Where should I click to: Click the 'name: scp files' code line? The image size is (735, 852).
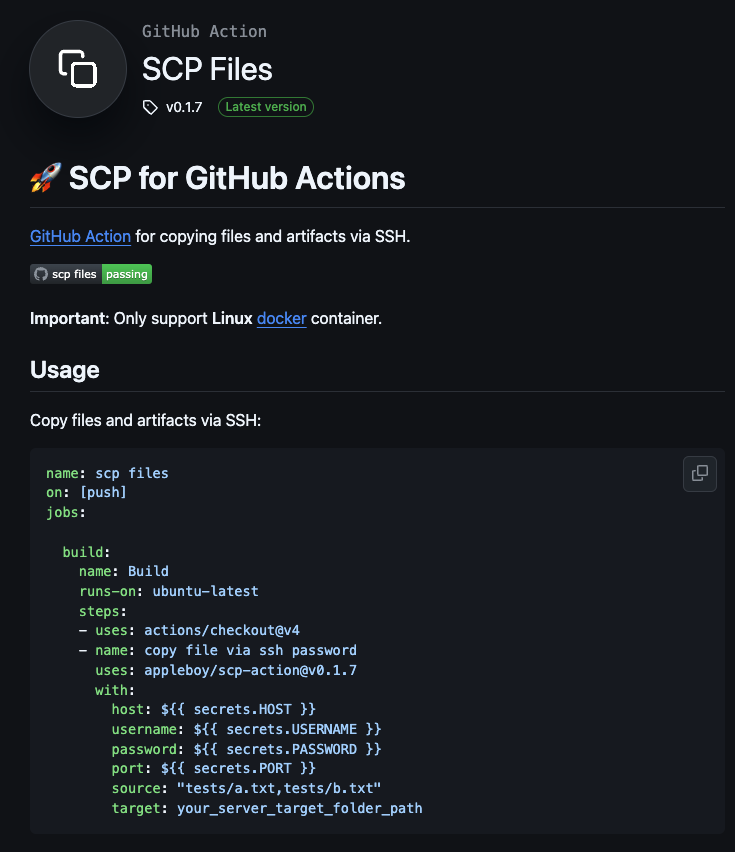(x=108, y=473)
